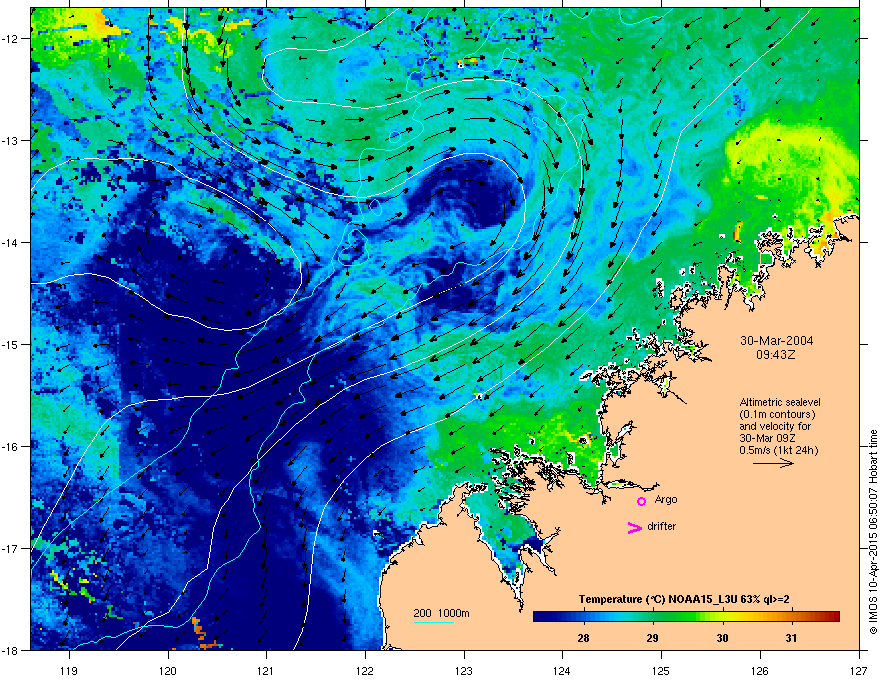This screenshot has width=880, height=680.
Task: Select the temperature color bar
Action: tap(686, 616)
